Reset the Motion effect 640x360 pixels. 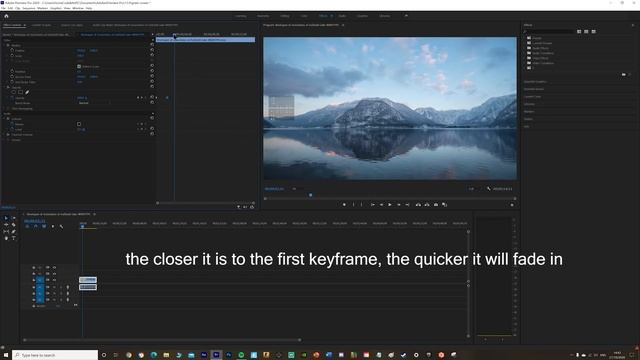tap(152, 45)
